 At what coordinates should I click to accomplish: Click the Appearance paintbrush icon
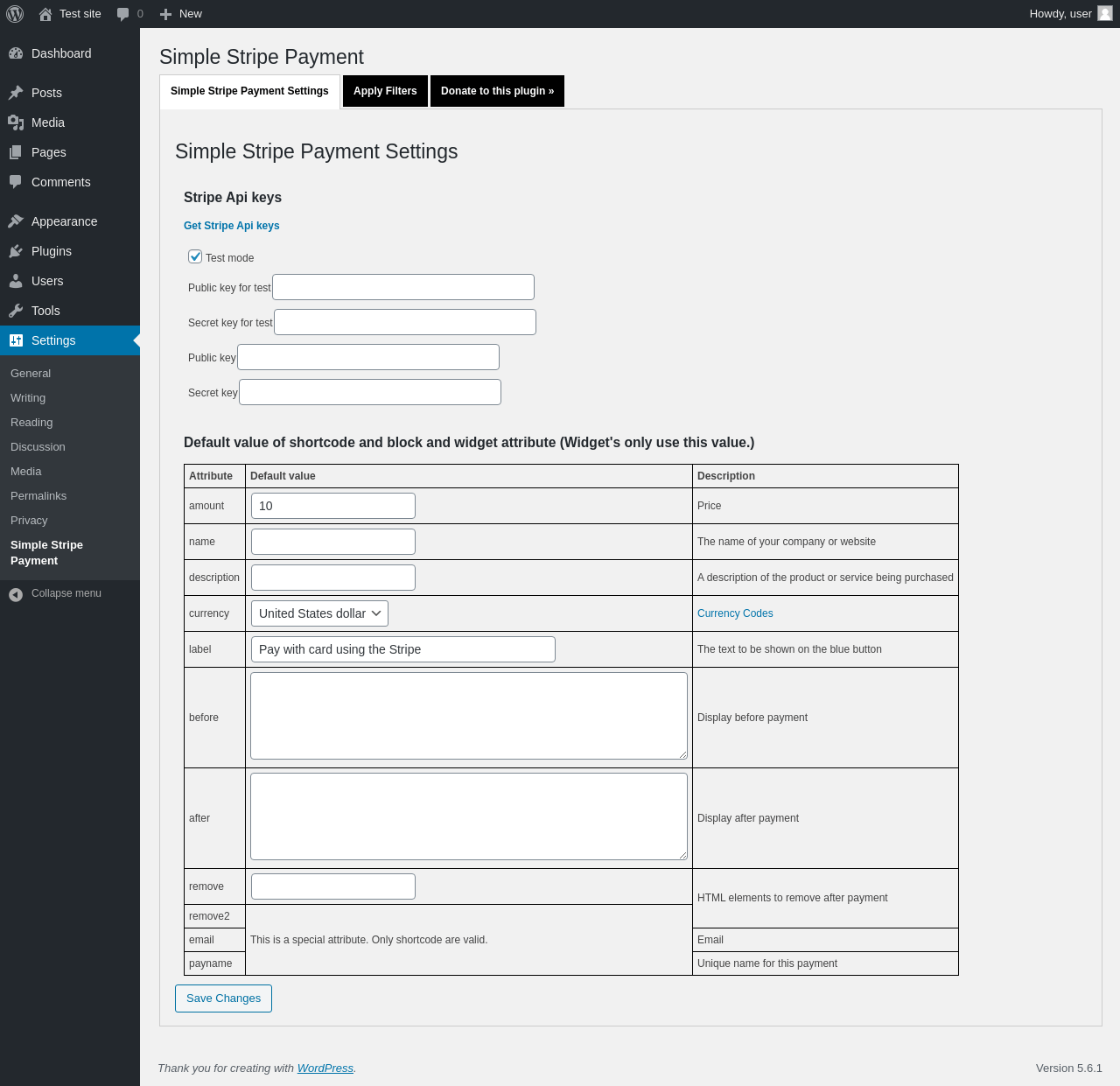click(16, 221)
